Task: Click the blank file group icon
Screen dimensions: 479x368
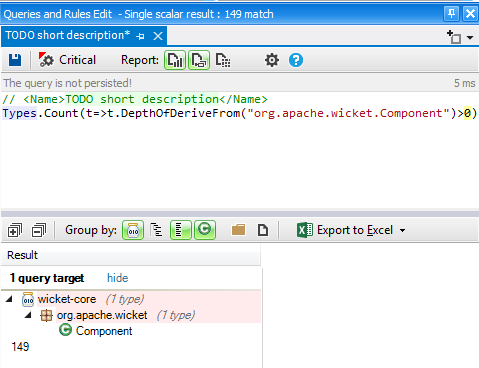Action: click(263, 230)
